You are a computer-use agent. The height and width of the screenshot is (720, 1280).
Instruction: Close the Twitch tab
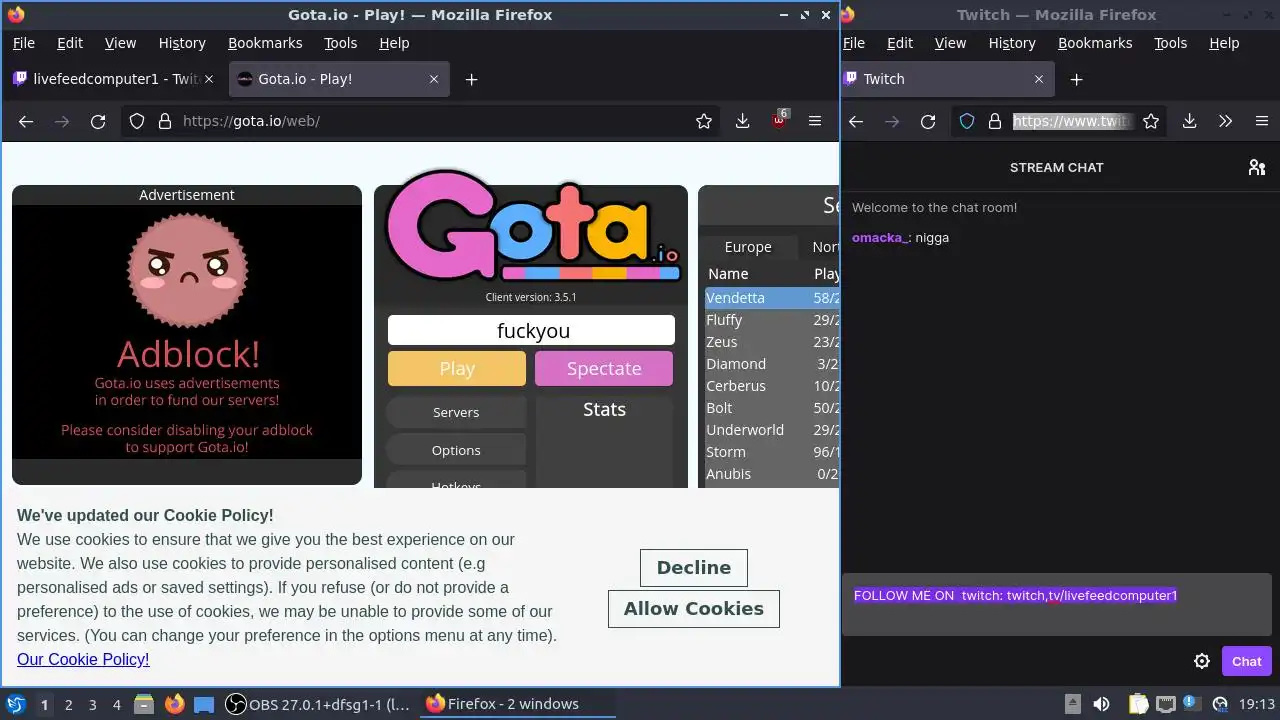[1039, 79]
